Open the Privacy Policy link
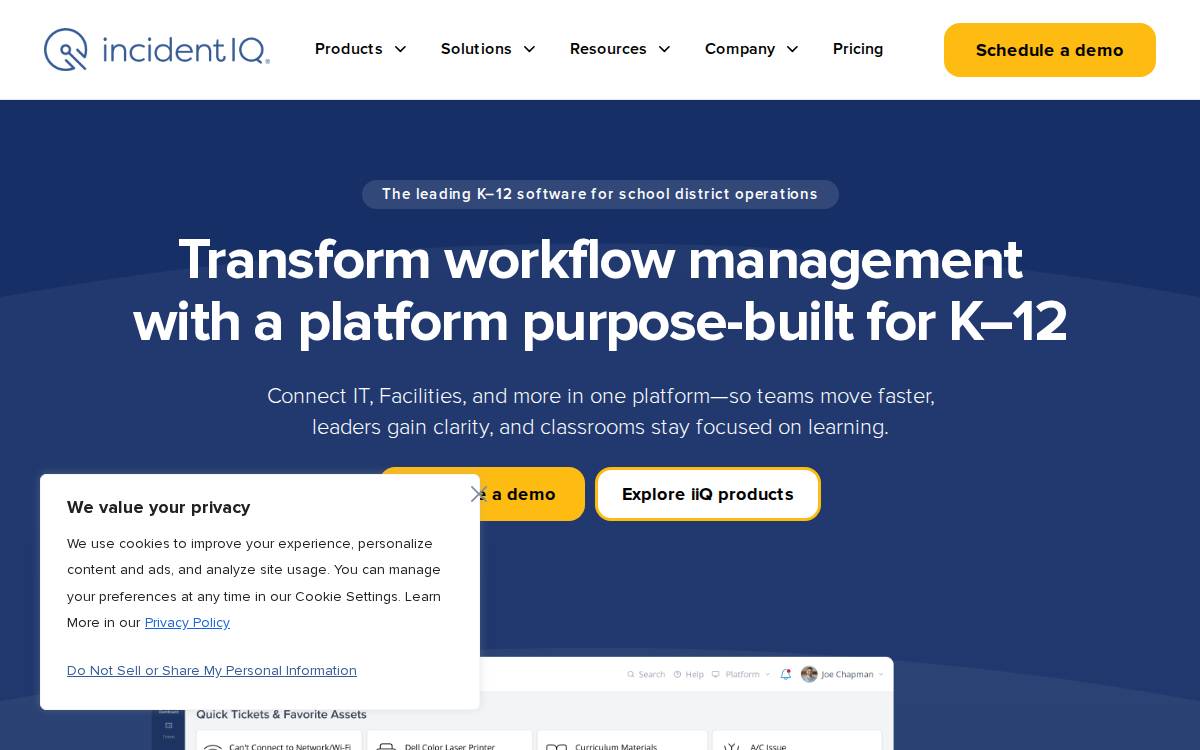Viewport: 1200px width, 750px height. (187, 622)
